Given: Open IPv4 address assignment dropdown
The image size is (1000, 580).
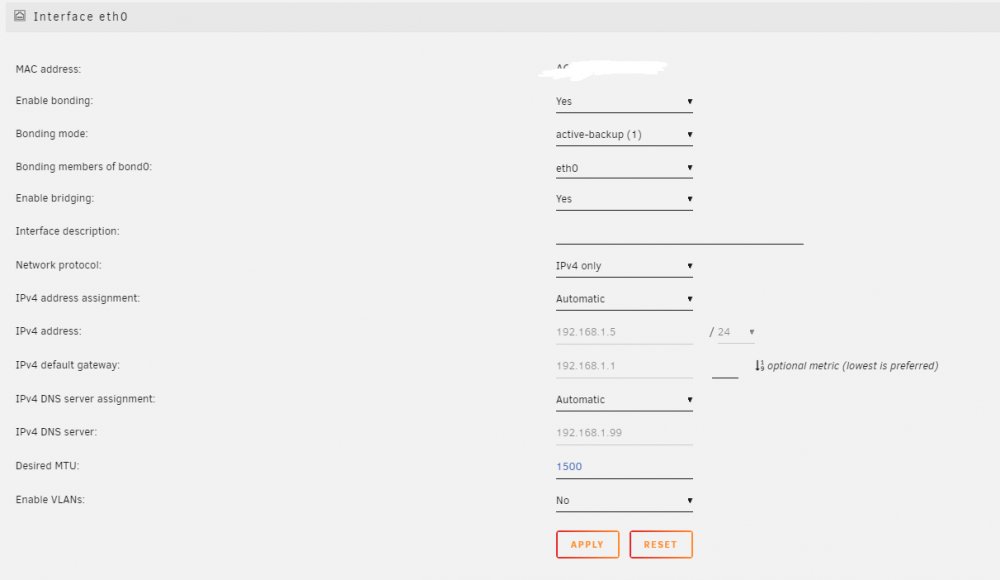Looking at the screenshot, I should point(624,299).
